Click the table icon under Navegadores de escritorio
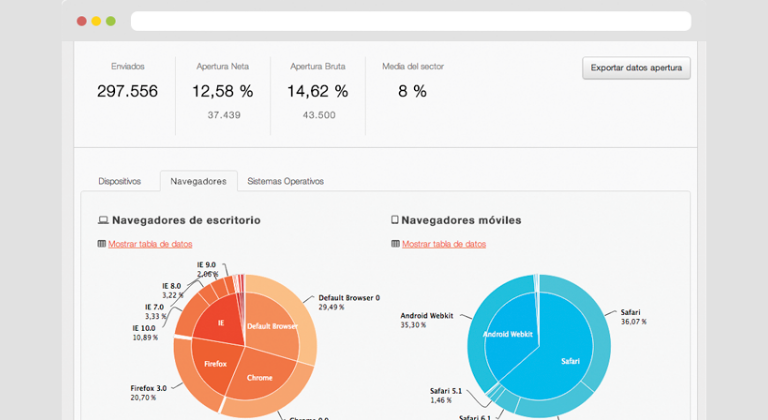Viewport: 768px width, 420px height. point(101,244)
